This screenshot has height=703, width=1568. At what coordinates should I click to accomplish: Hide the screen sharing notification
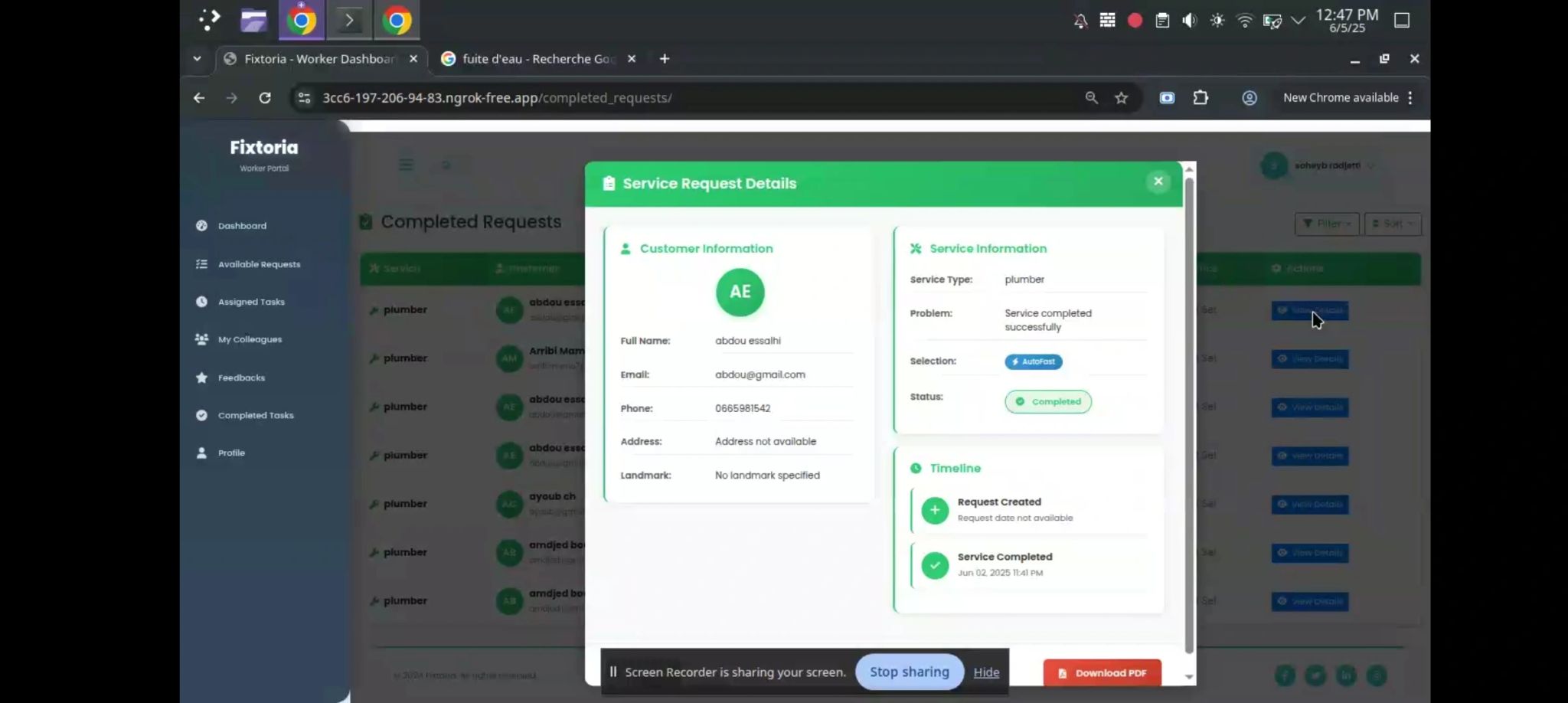[x=986, y=672]
